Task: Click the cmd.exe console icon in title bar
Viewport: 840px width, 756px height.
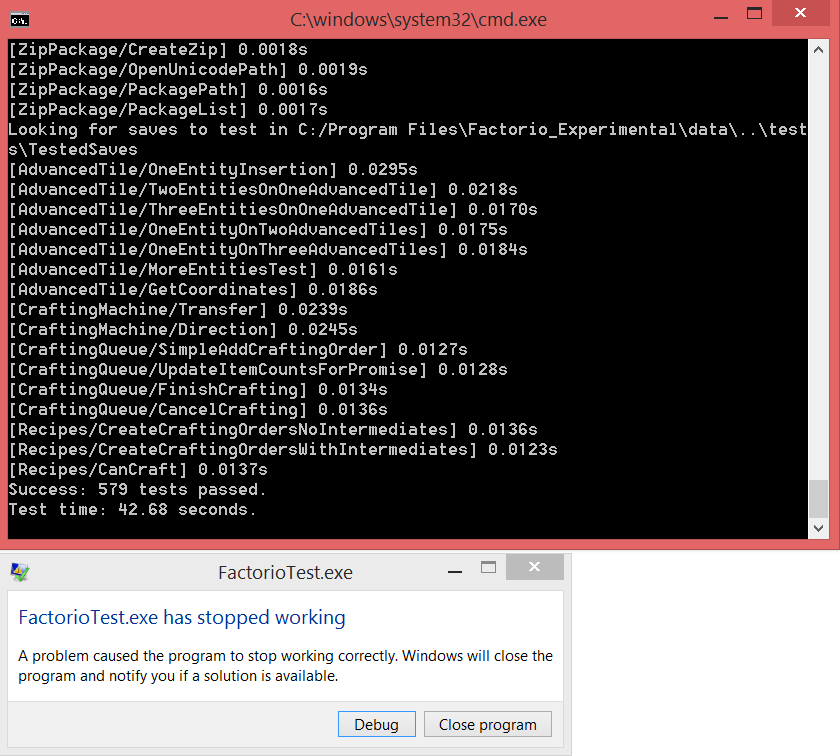Action: tap(20, 20)
